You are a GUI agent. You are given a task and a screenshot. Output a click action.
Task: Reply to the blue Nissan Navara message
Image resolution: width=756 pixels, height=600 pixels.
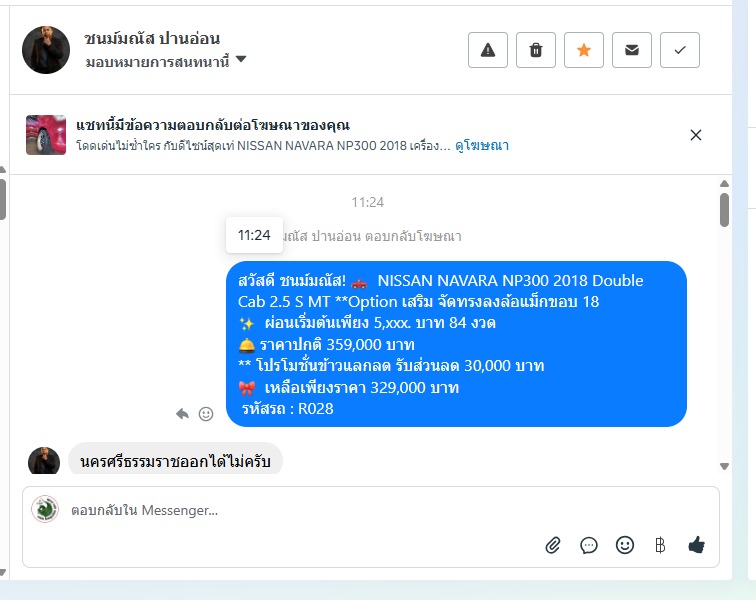click(x=182, y=414)
